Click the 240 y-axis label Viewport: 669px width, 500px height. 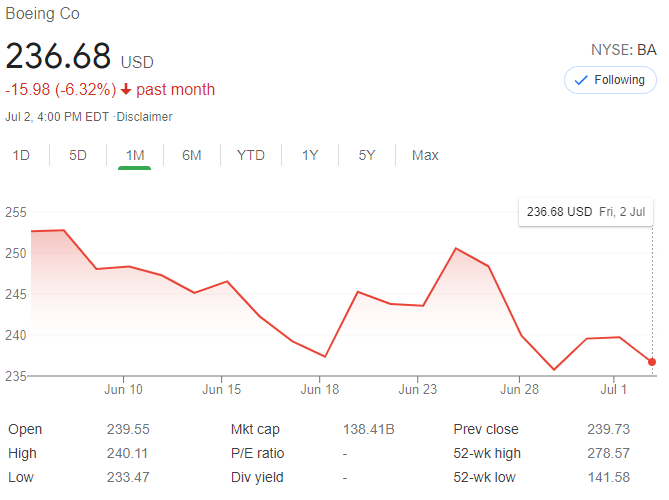click(x=16, y=335)
